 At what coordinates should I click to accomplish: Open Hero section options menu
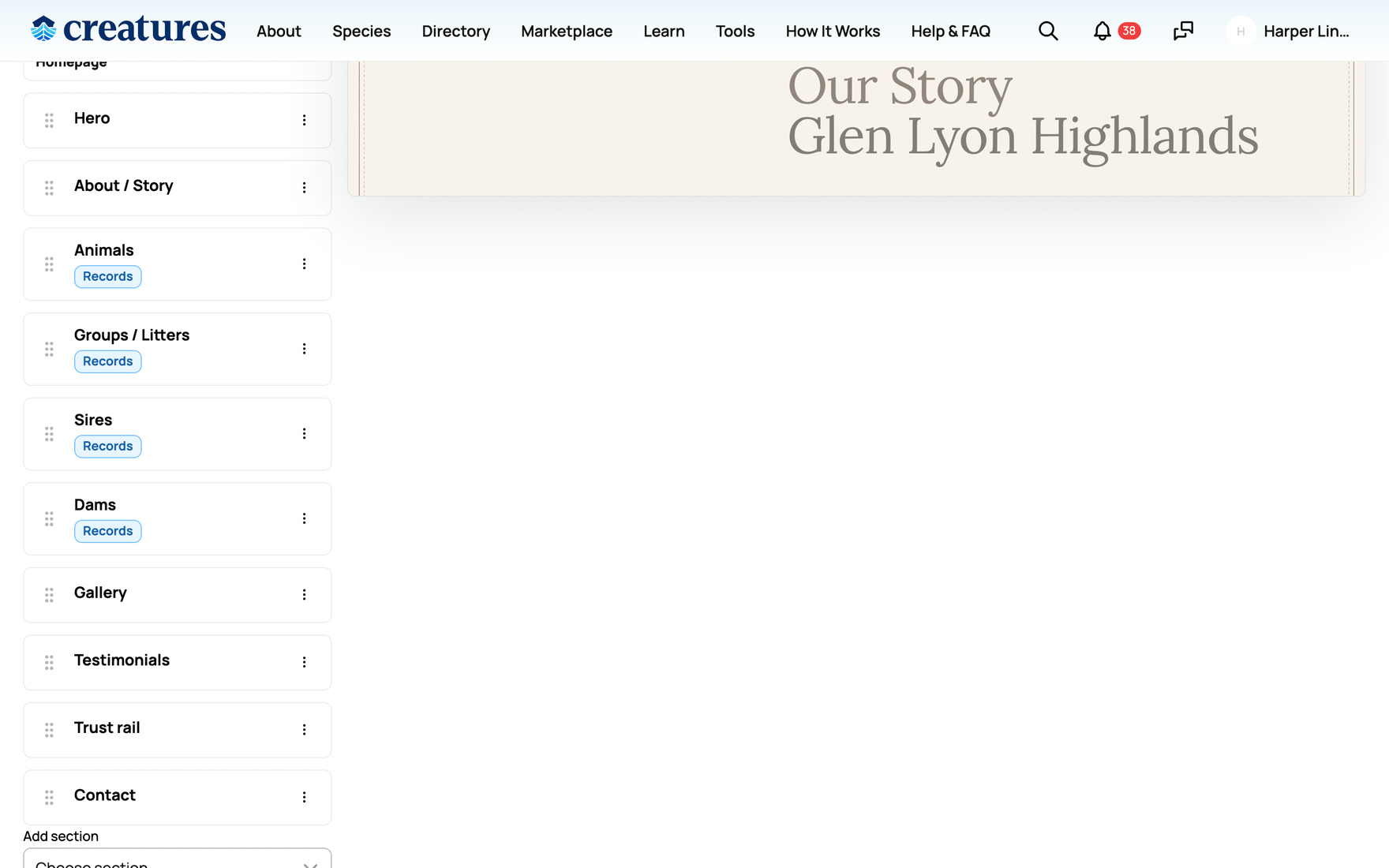[304, 120]
